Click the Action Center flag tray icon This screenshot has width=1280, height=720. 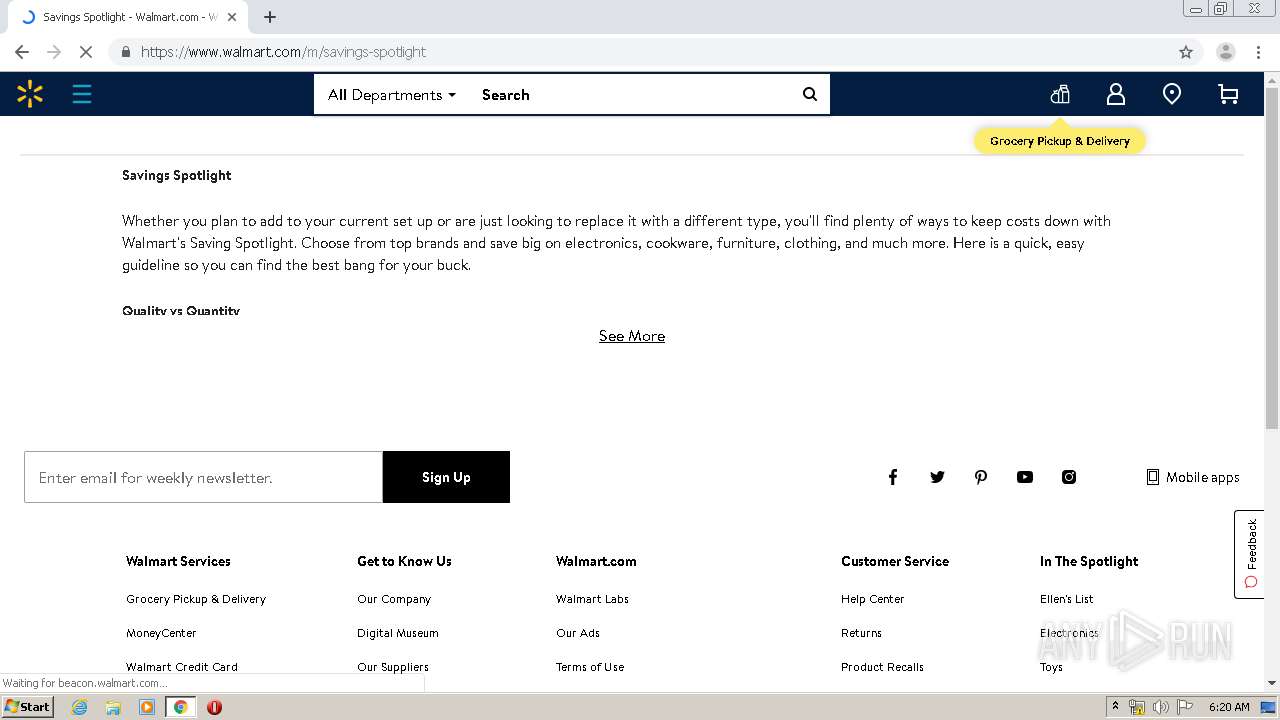[x=1184, y=707]
